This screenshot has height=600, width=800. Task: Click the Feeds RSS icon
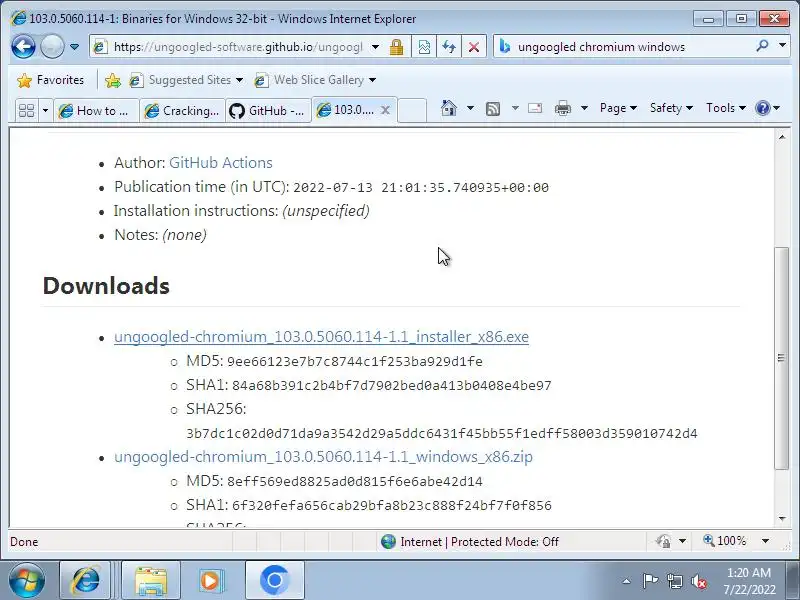pos(493,108)
